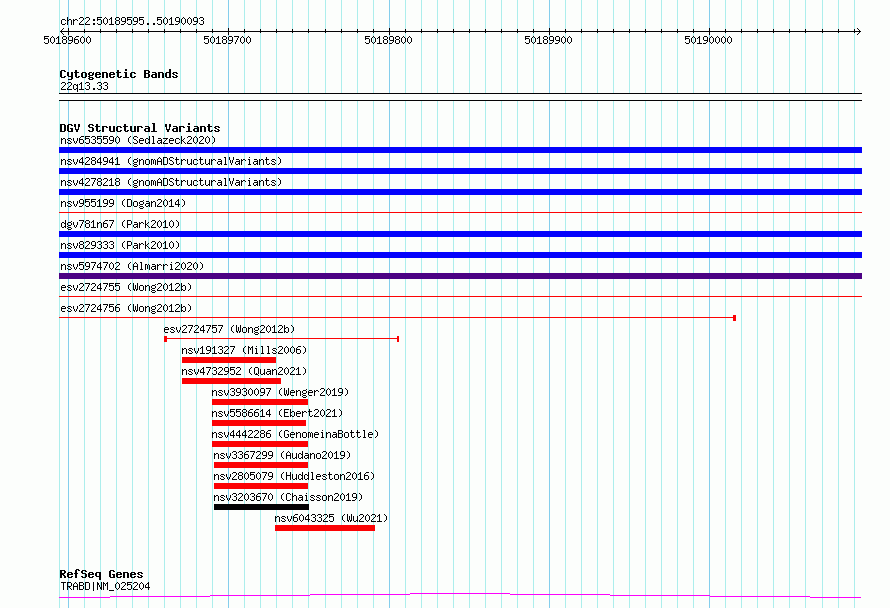Click the red line of esv2724757
This screenshot has height=608, width=890.
click(282, 339)
